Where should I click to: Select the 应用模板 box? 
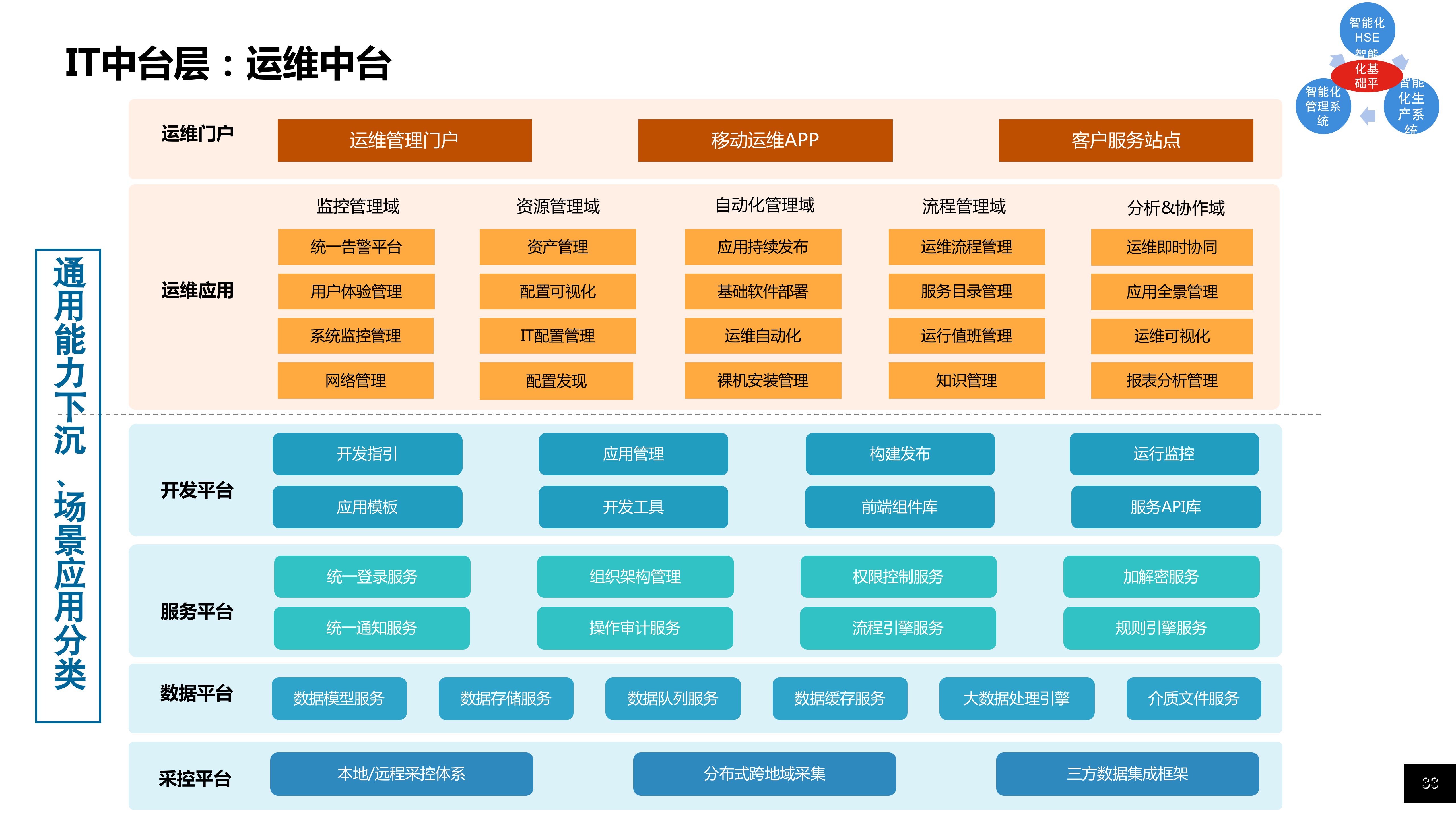pyautogui.click(x=367, y=507)
